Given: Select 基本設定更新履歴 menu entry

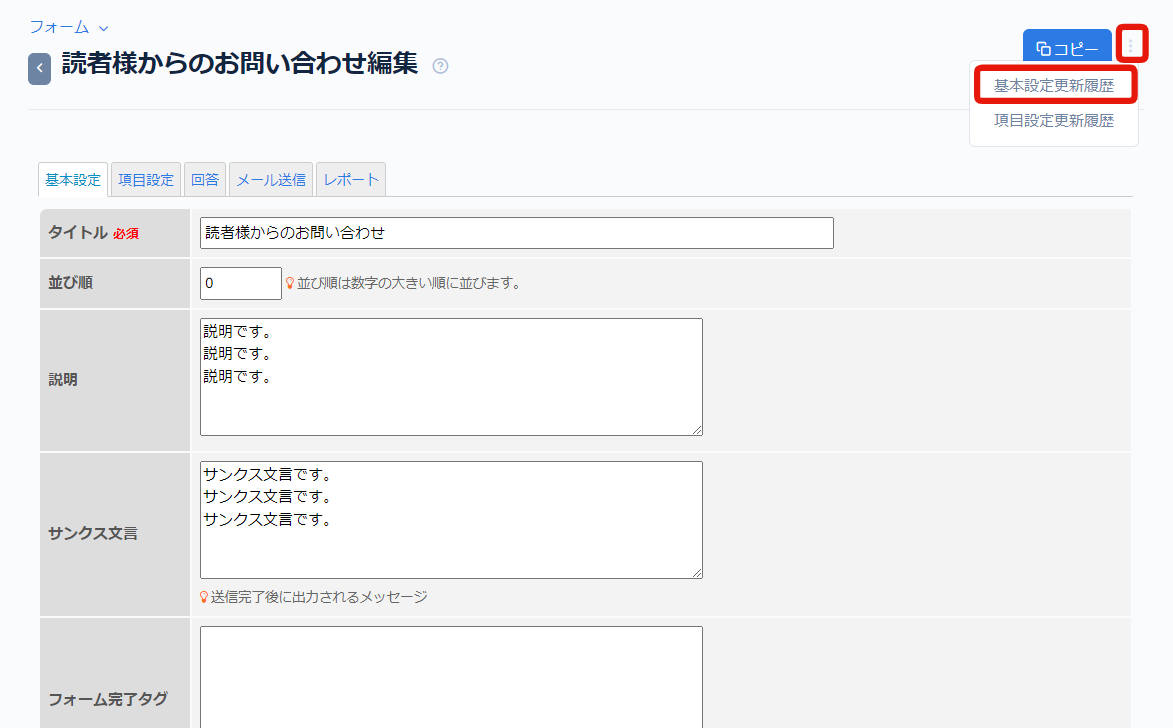Looking at the screenshot, I should [x=1053, y=85].
